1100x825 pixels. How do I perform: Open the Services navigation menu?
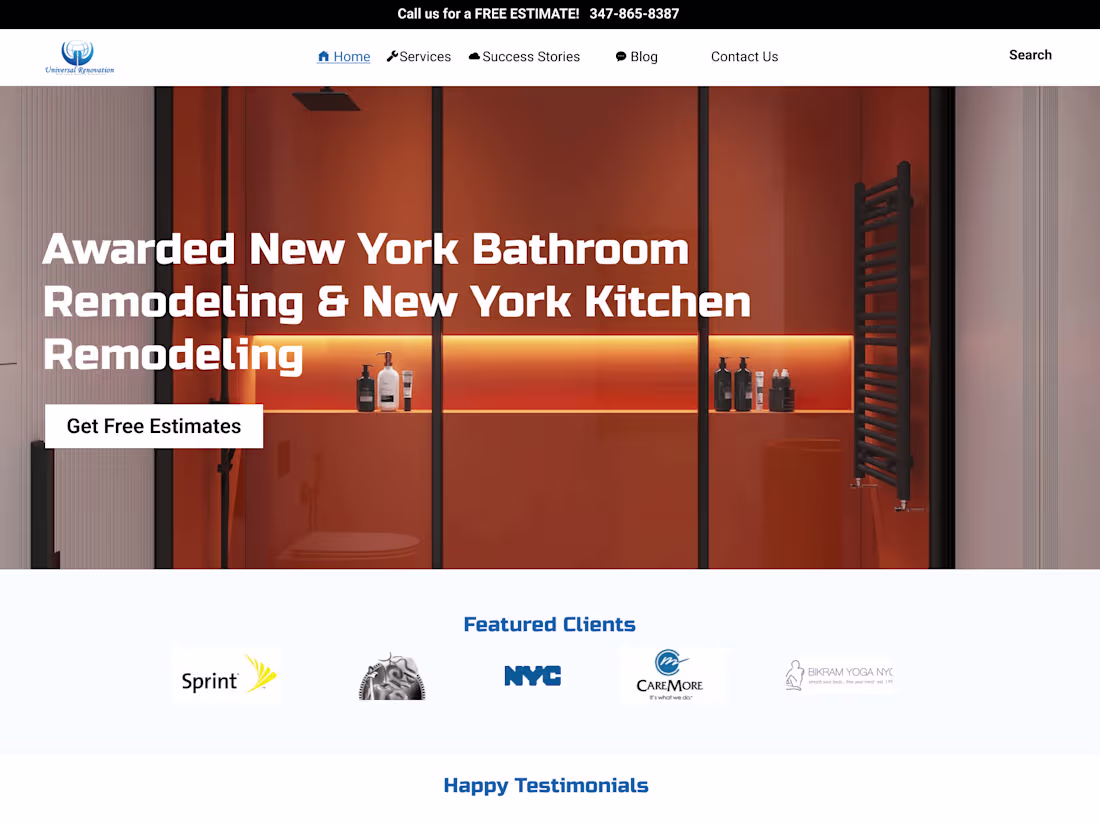(x=425, y=56)
